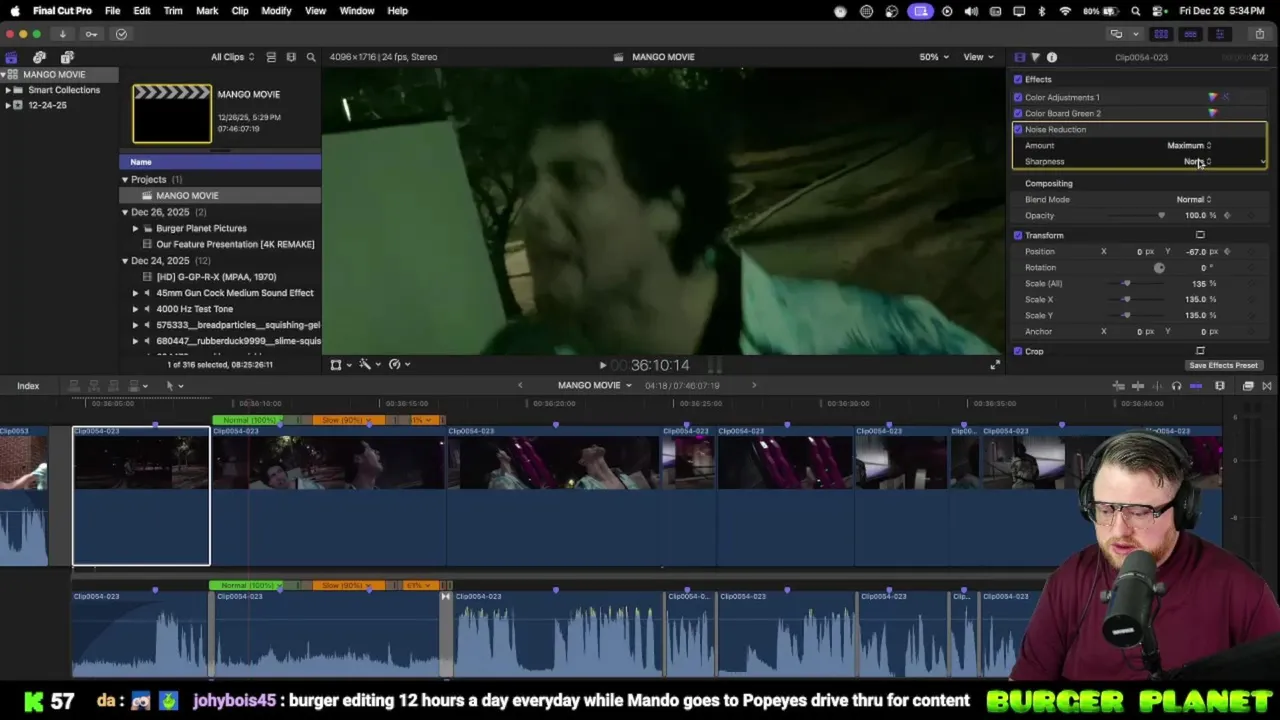Collapse the Dec 26, 2025 group
The height and width of the screenshot is (720, 1280).
[x=125, y=212]
